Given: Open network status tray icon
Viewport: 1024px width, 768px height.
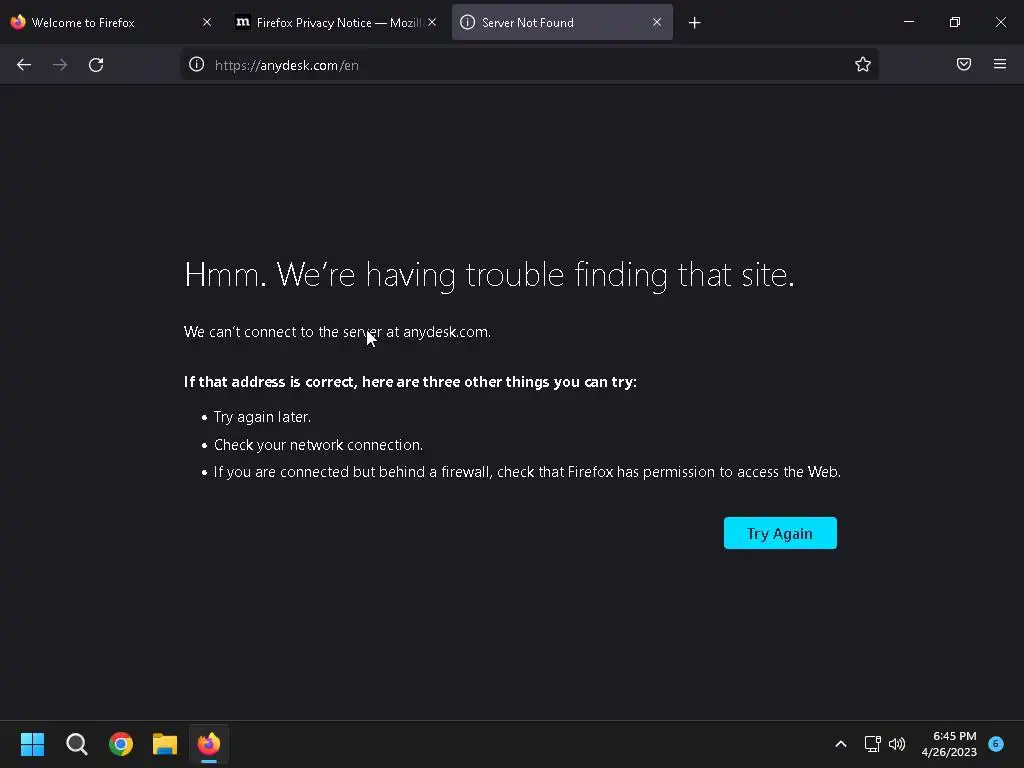Looking at the screenshot, I should tap(872, 744).
